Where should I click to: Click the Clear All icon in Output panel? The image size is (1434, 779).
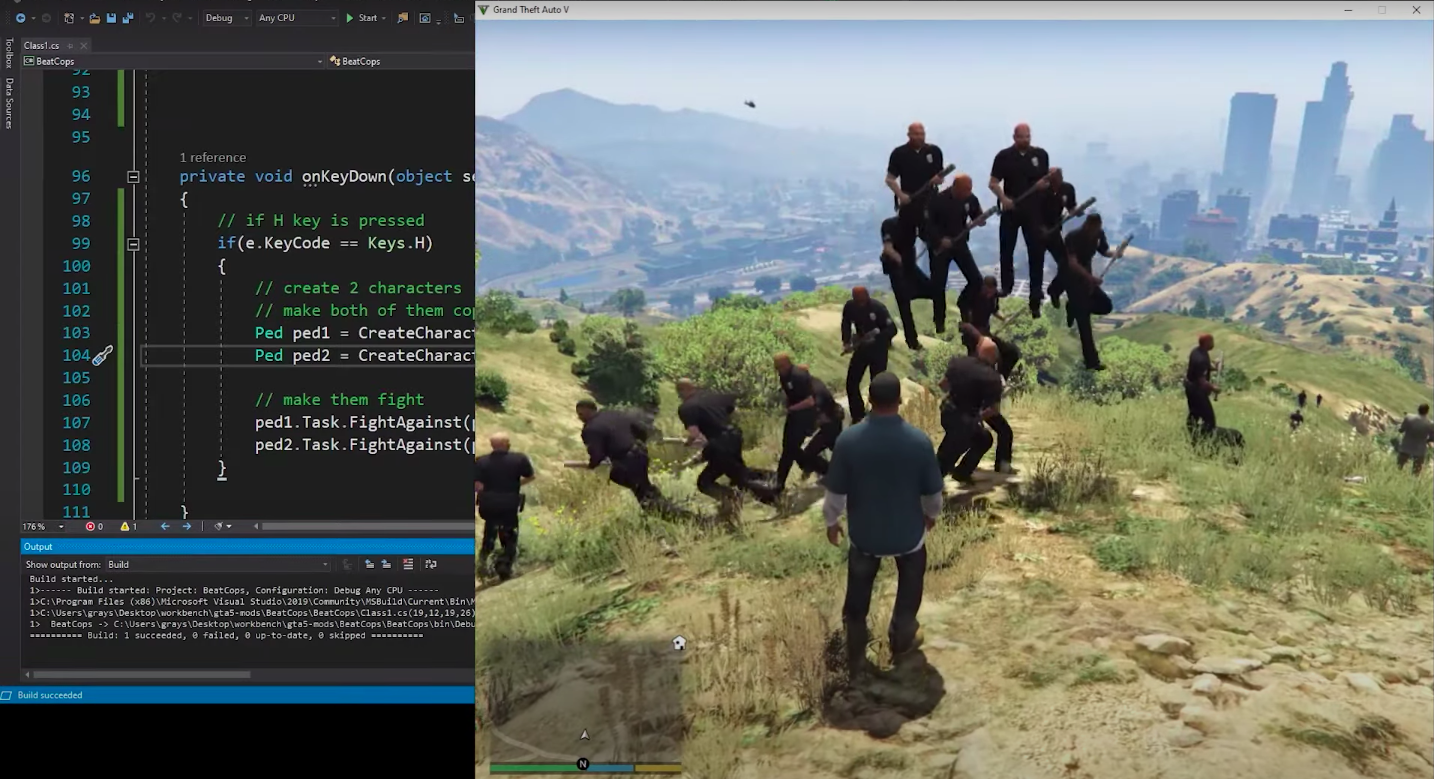tap(408, 564)
